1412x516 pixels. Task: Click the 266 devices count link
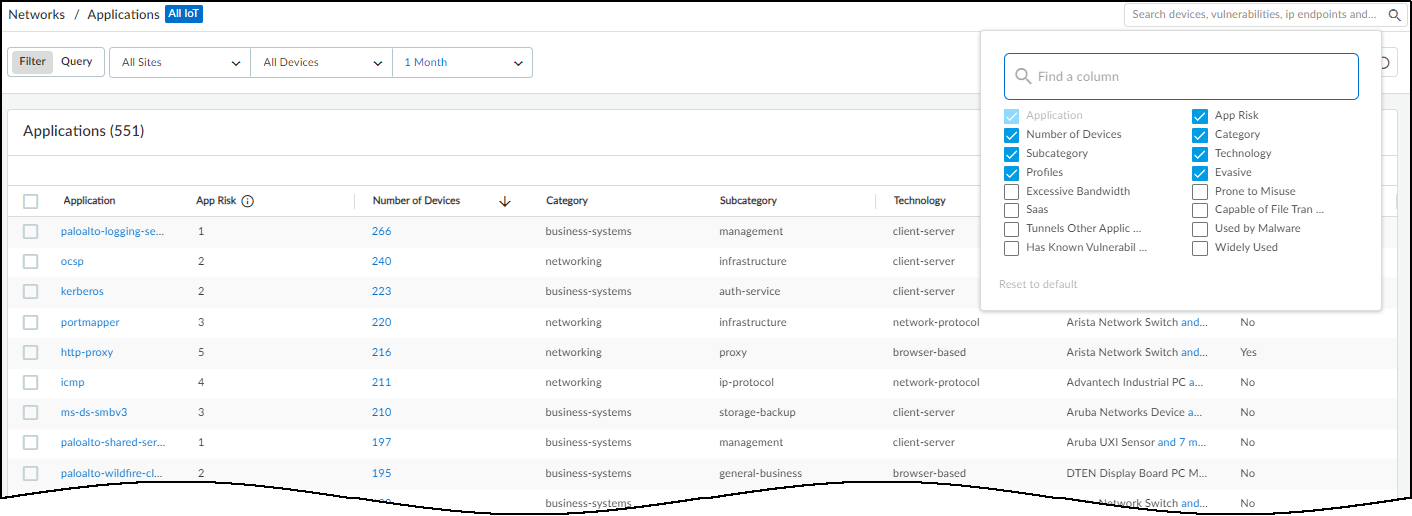tap(382, 231)
